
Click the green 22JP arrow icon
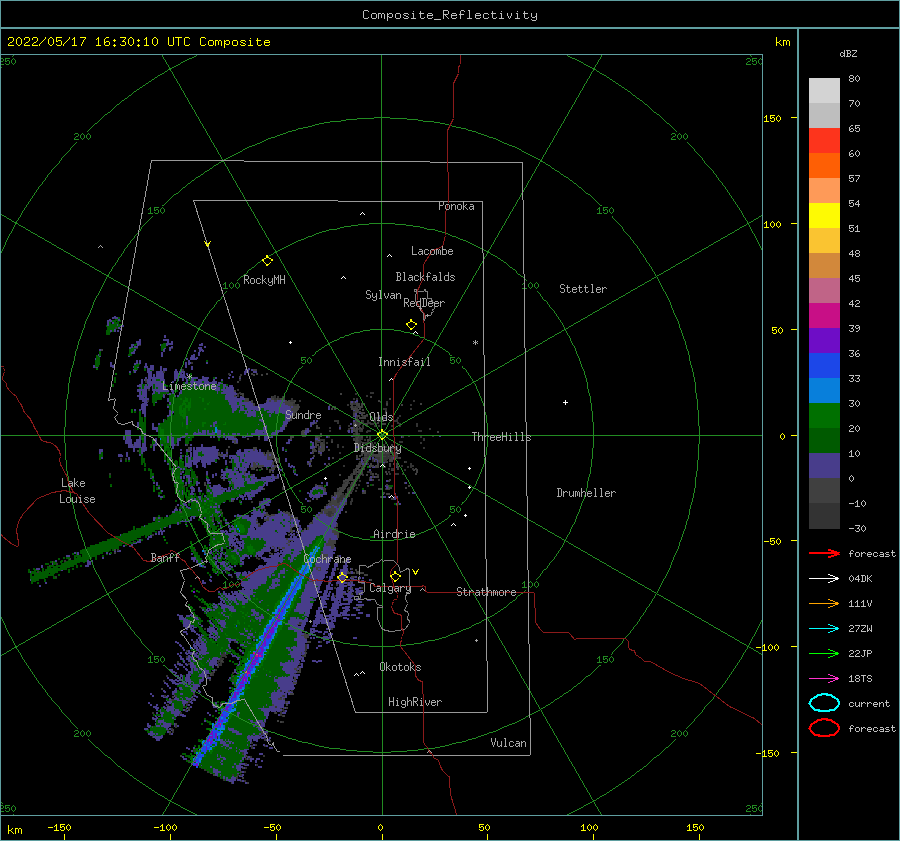pyautogui.click(x=824, y=653)
